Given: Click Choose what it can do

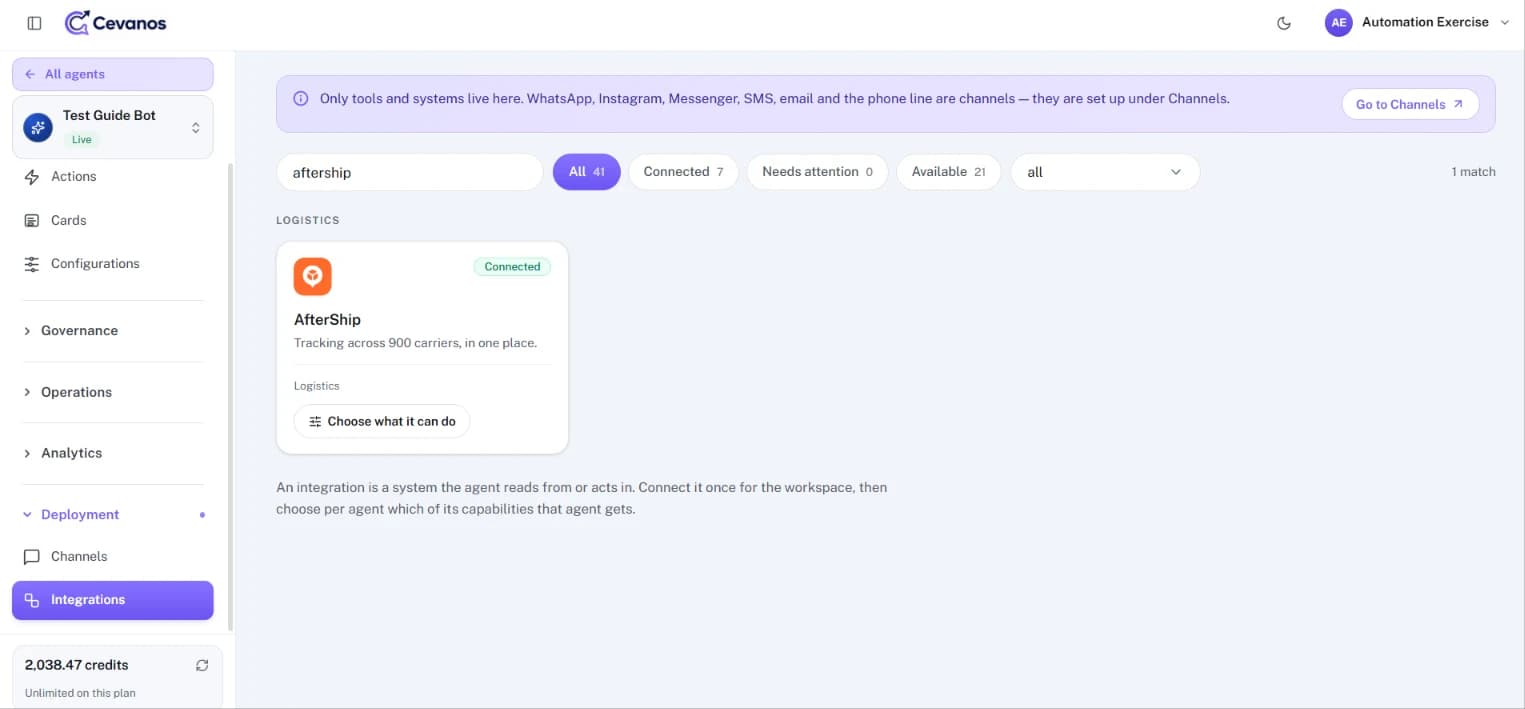Looking at the screenshot, I should coord(382,421).
